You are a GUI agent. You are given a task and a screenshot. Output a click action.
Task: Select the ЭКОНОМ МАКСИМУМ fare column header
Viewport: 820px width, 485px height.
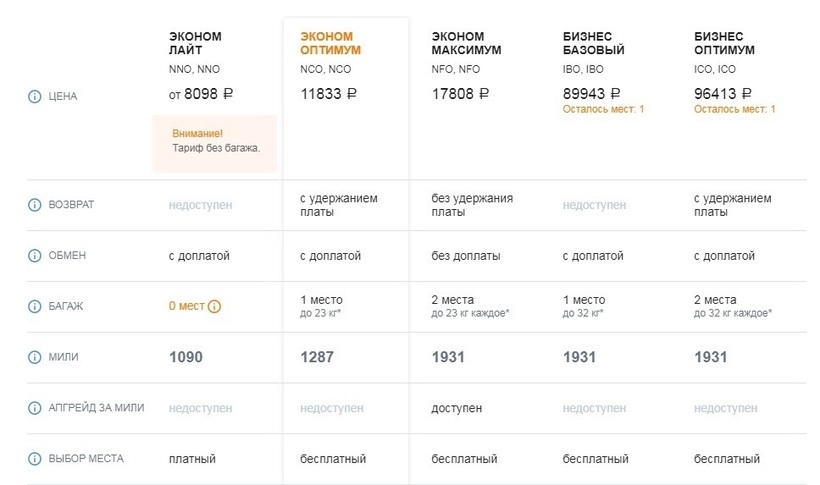coord(466,43)
